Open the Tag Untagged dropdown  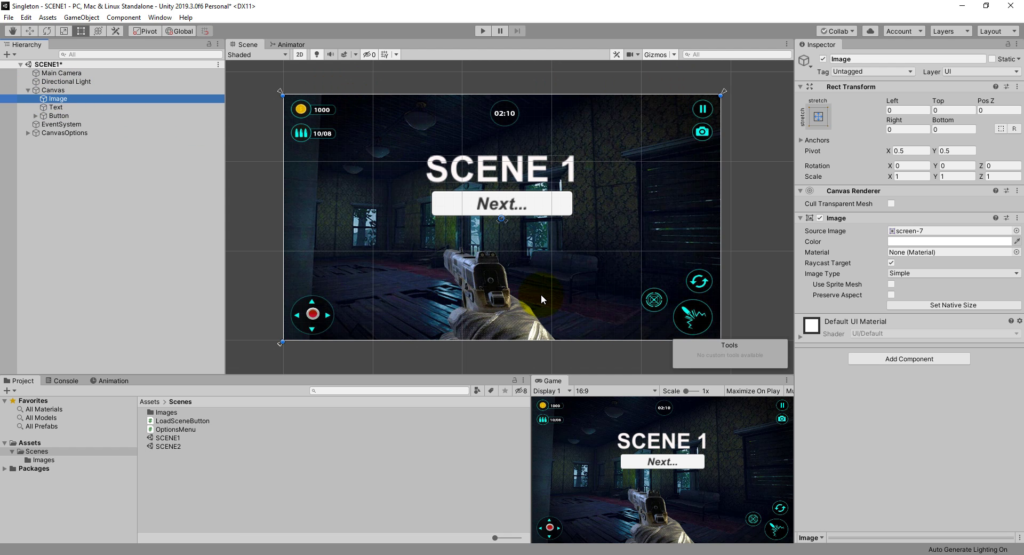pos(872,71)
